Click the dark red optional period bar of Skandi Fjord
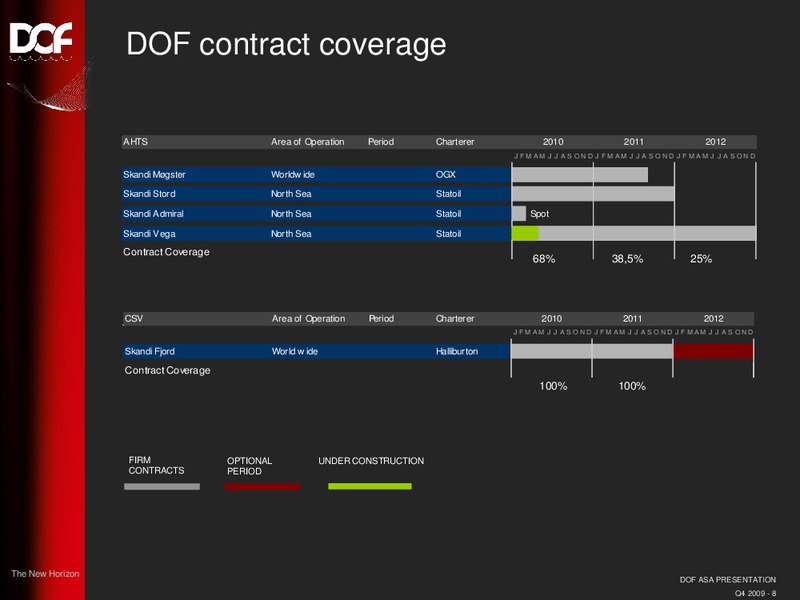The image size is (800, 600). 713,351
